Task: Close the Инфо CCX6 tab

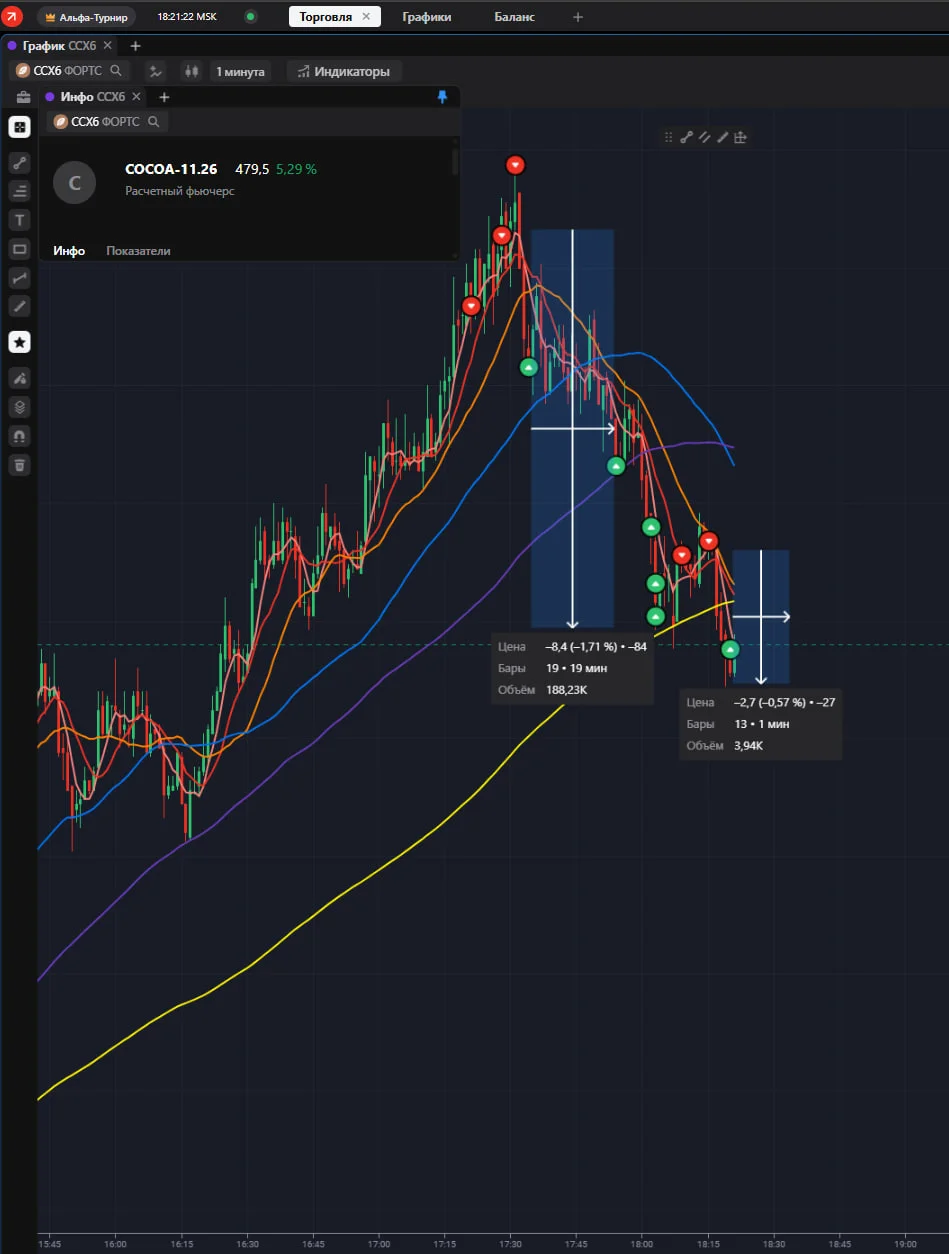Action: (136, 97)
